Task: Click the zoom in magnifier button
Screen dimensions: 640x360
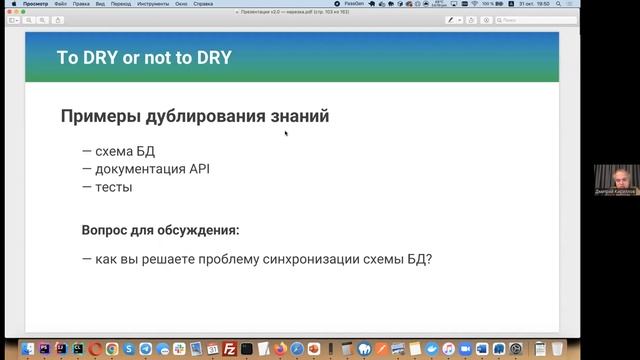Action: pyautogui.click(x=42, y=20)
